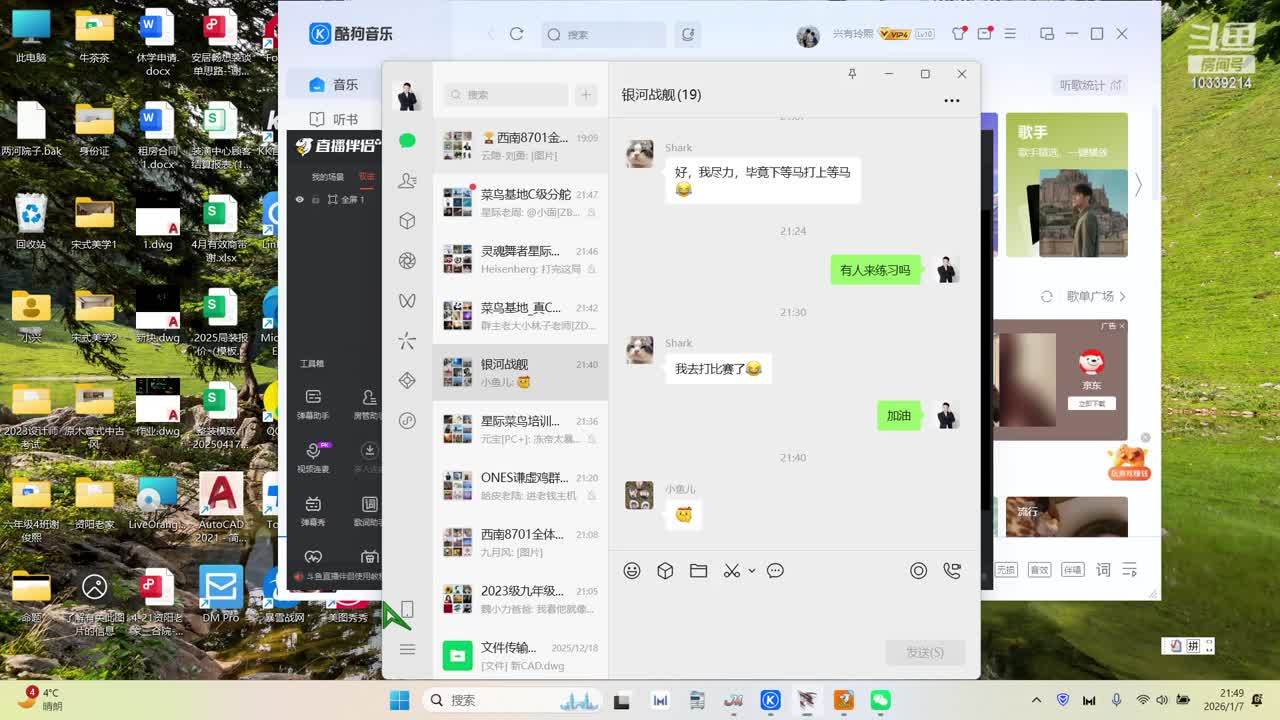Open chat history speech bubble icon
Viewport: 1280px width, 720px height.
(775, 571)
